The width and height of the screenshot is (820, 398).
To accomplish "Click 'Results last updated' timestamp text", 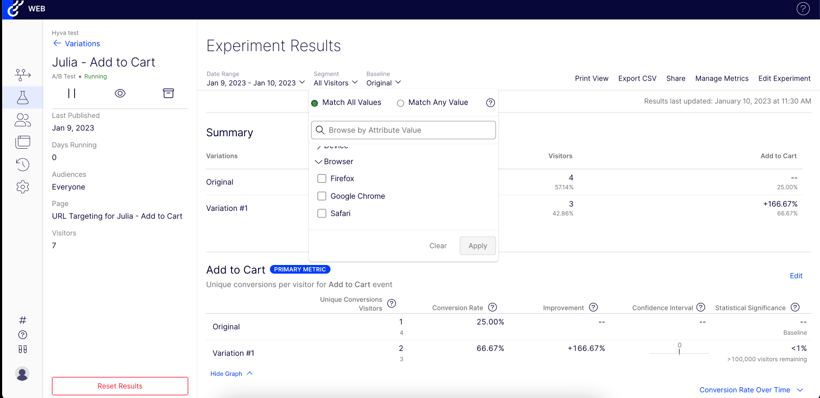I will click(727, 100).
